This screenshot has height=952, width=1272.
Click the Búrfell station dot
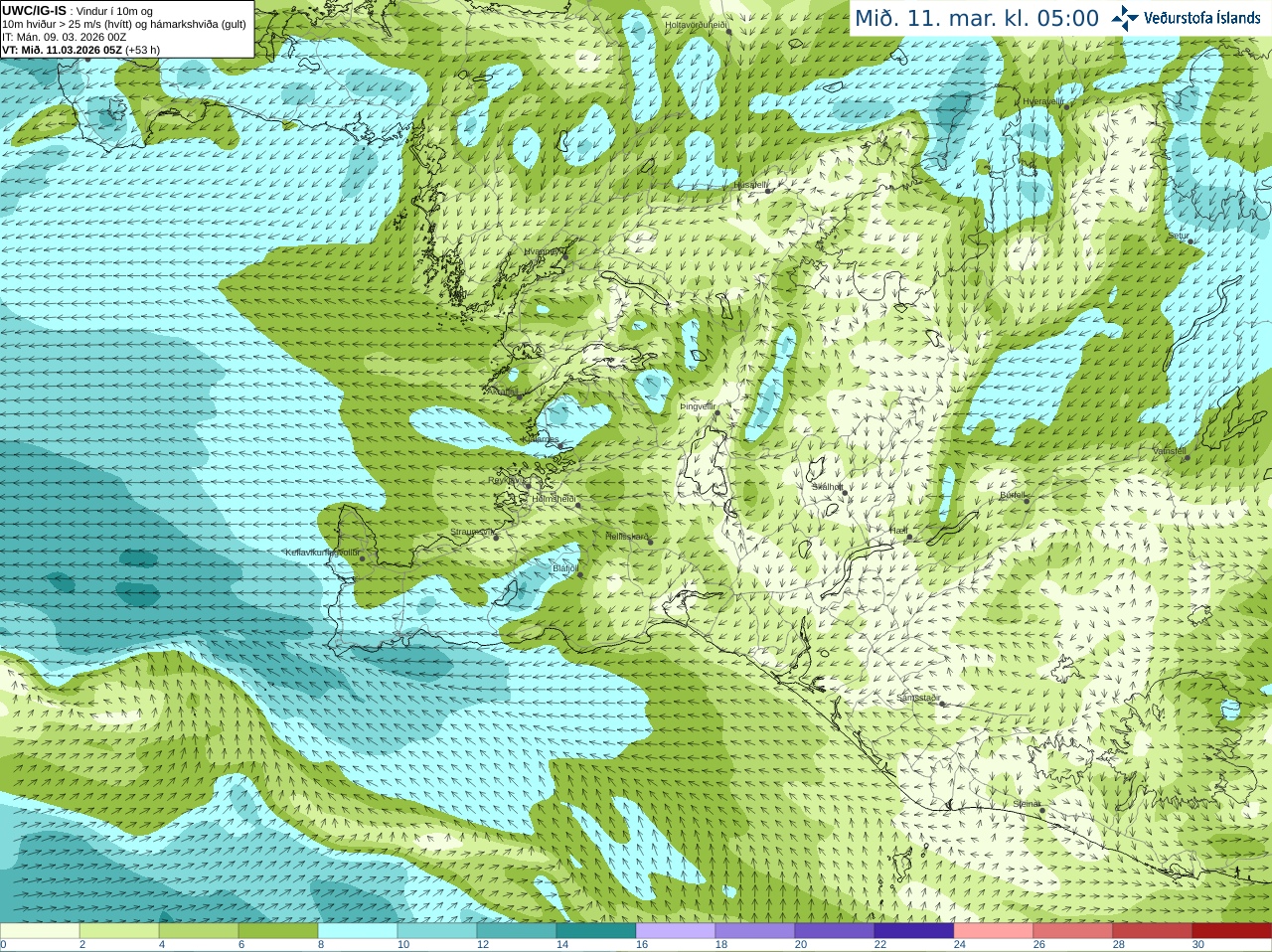(1027, 500)
